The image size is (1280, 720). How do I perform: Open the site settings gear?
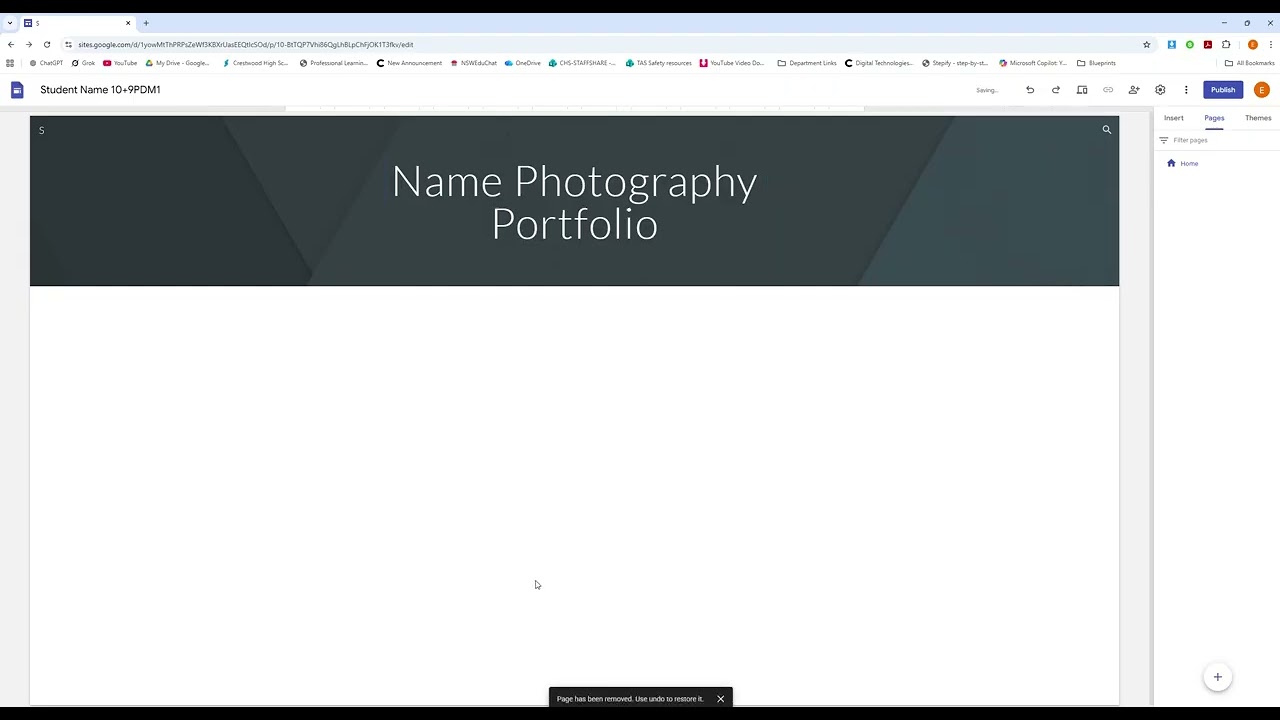click(x=1160, y=90)
